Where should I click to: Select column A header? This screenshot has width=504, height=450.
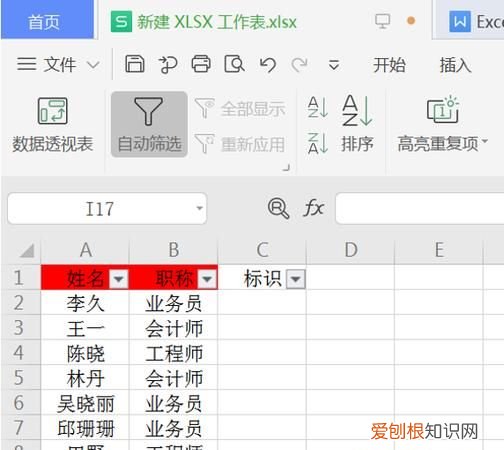pos(85,250)
